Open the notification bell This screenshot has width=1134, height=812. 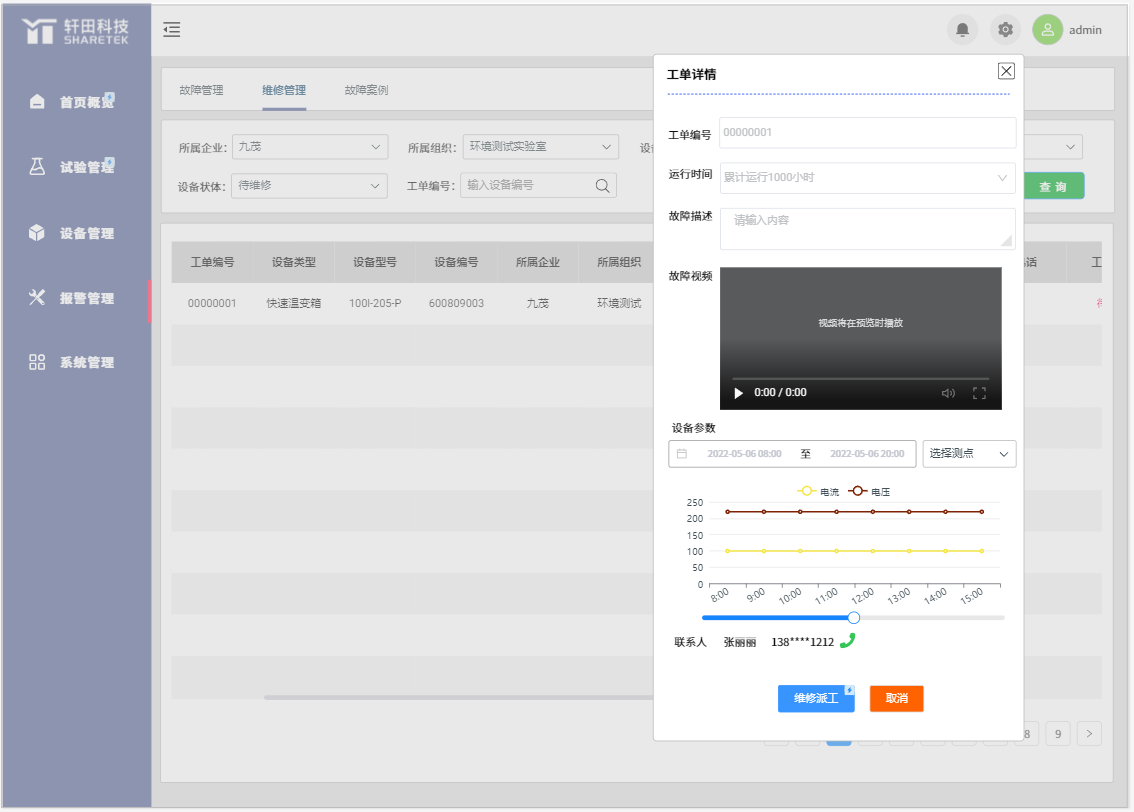coord(962,30)
